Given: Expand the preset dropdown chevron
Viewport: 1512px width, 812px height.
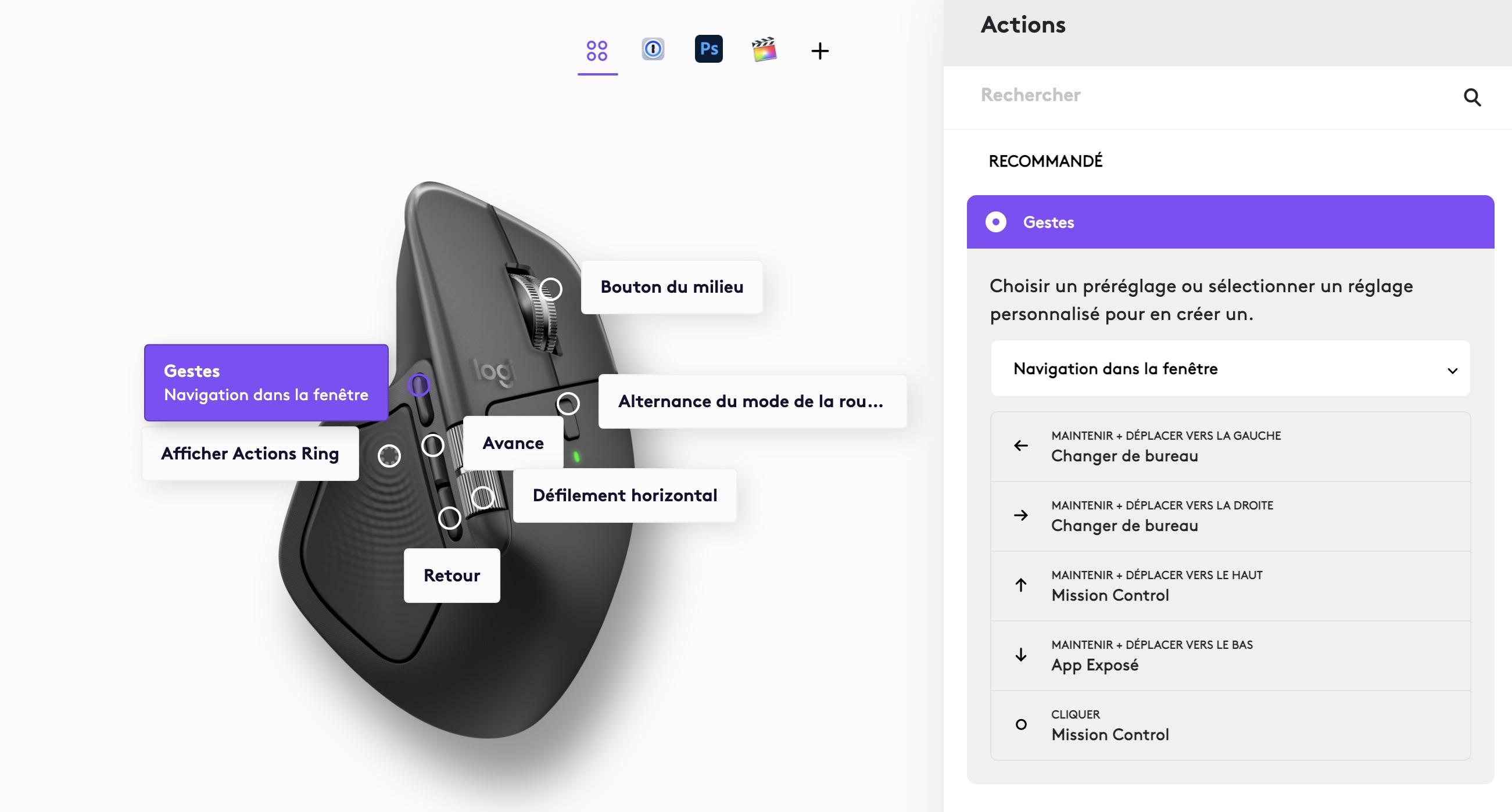Looking at the screenshot, I should point(1452,371).
